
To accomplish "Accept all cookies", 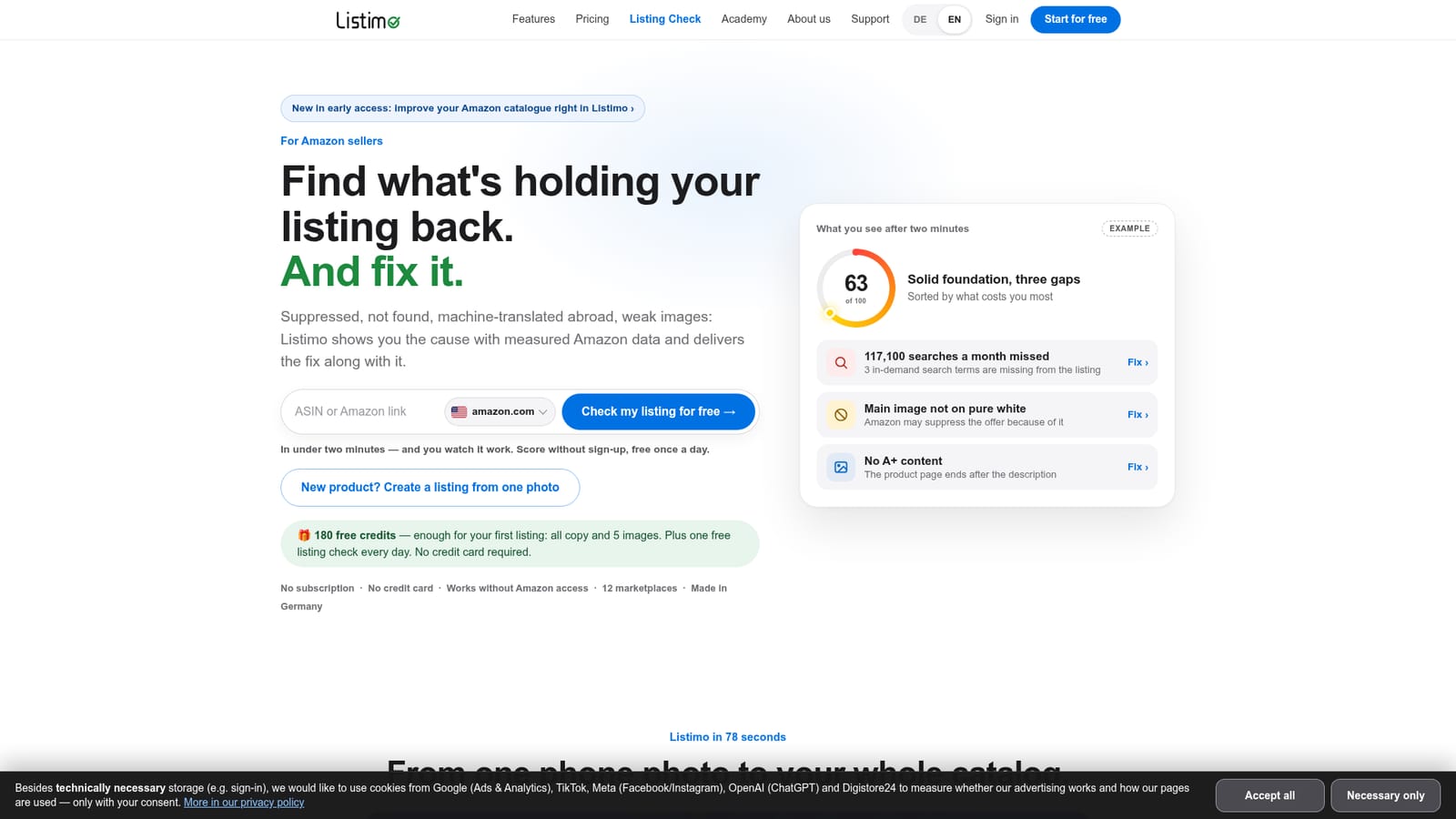I will click(1269, 795).
